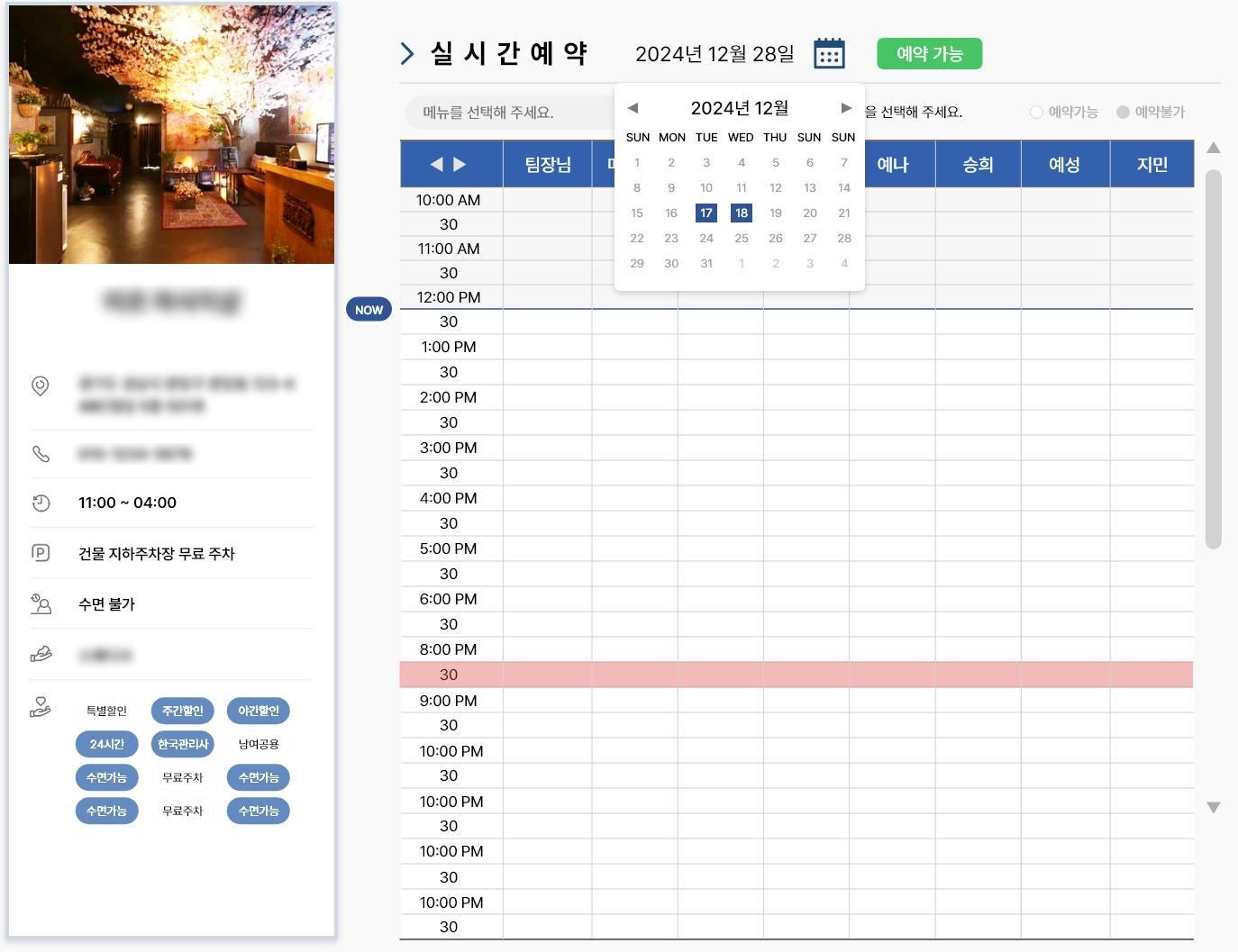Click the vertical scrollbar thumb
The width and height of the screenshot is (1238, 952).
pos(1214,358)
